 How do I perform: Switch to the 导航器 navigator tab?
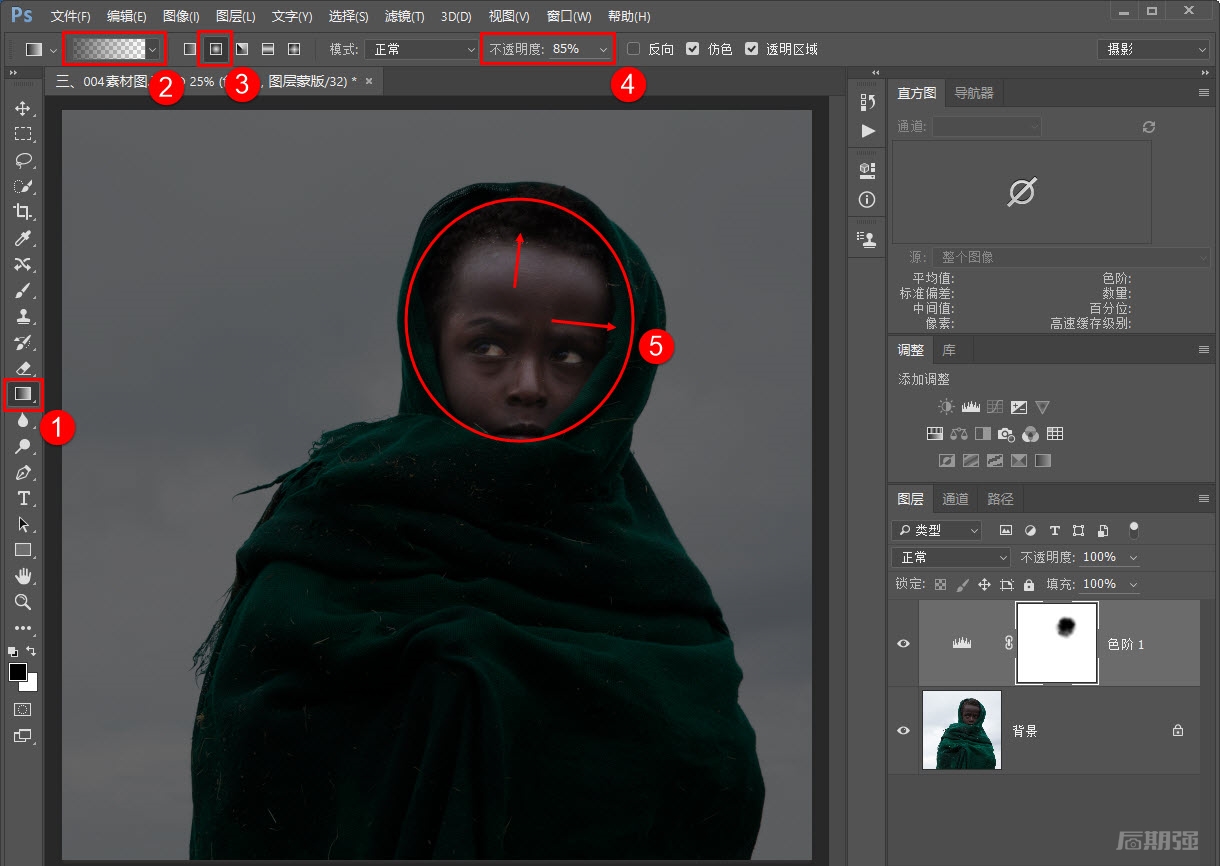(x=973, y=93)
